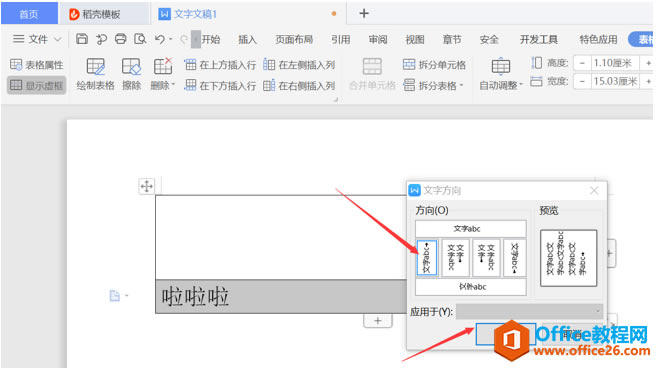The height and width of the screenshot is (368, 657).
Task: Click 在右侧插入列 insert column right
Action: pyautogui.click(x=299, y=86)
